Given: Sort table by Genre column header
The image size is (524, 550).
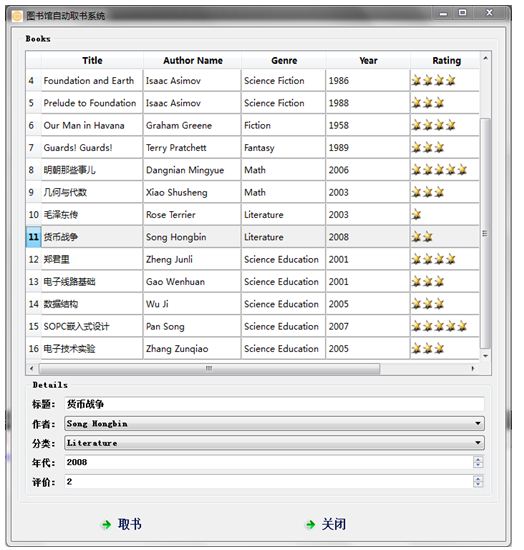Looking at the screenshot, I should coord(284,60).
